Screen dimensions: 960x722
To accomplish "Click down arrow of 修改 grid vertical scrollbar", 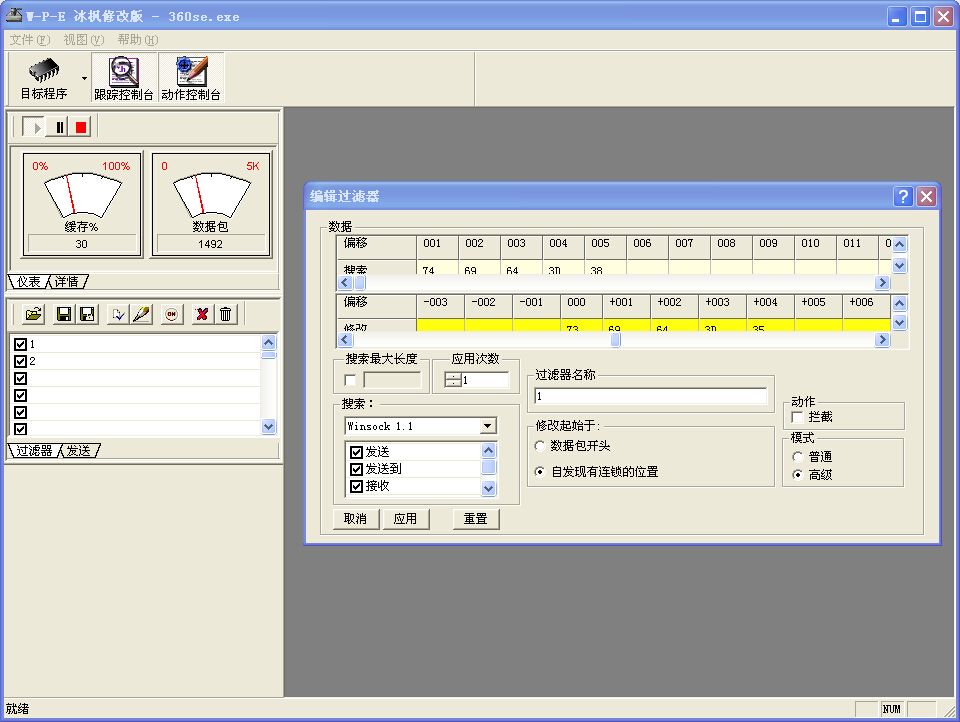I will tap(899, 323).
